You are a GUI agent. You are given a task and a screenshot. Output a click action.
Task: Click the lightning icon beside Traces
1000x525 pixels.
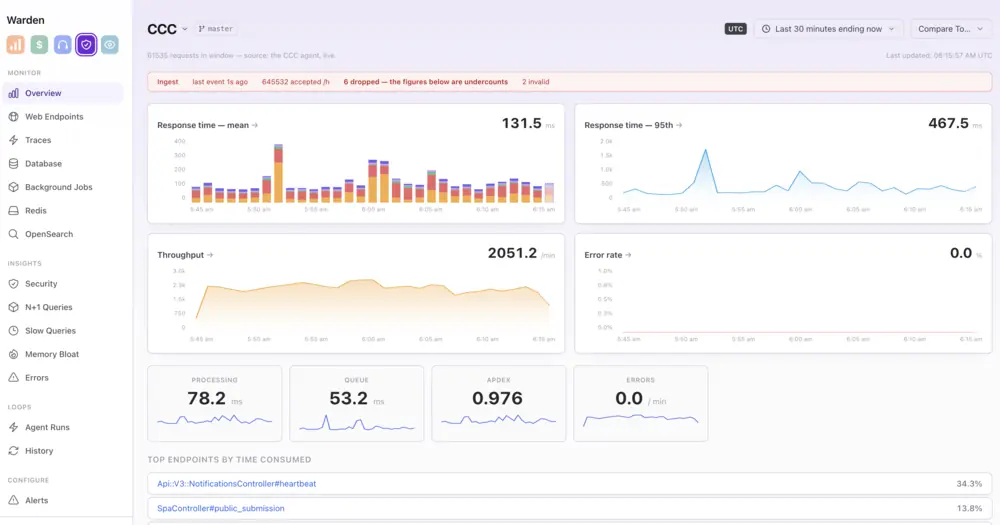click(13, 140)
